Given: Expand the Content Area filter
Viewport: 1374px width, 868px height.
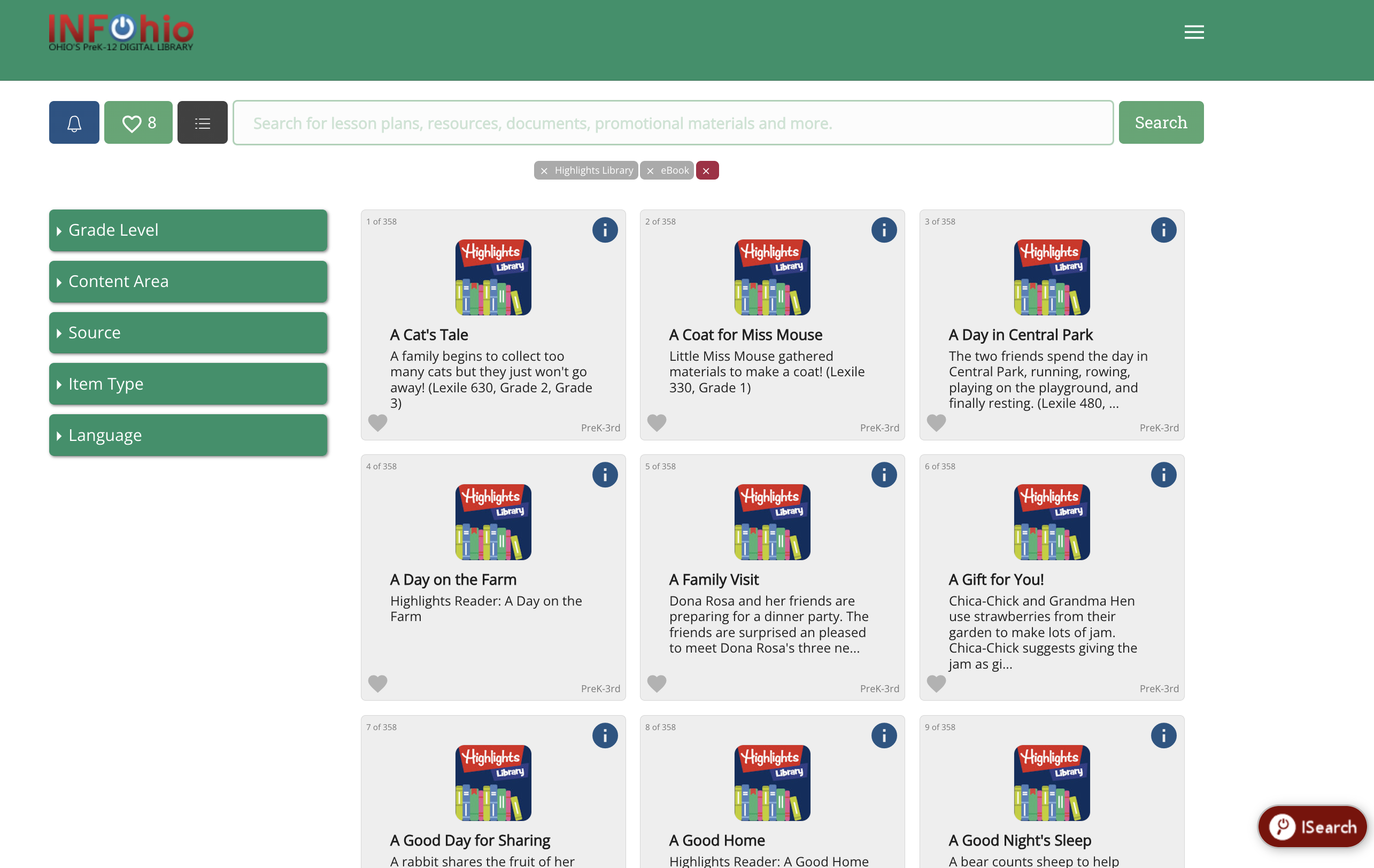Looking at the screenshot, I should (x=188, y=282).
